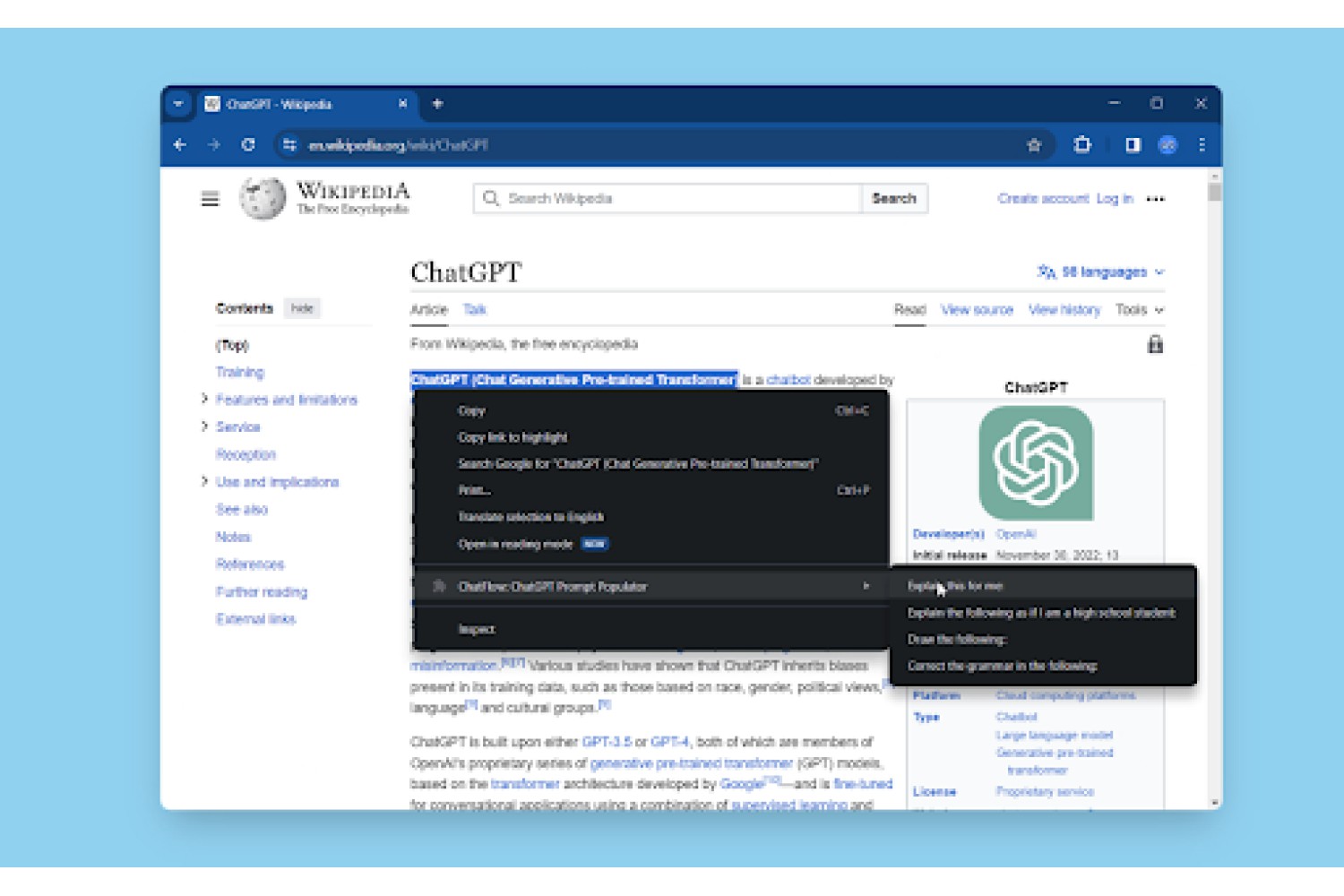Open Chrome's three-dot menu
1344x896 pixels.
[x=1202, y=144]
